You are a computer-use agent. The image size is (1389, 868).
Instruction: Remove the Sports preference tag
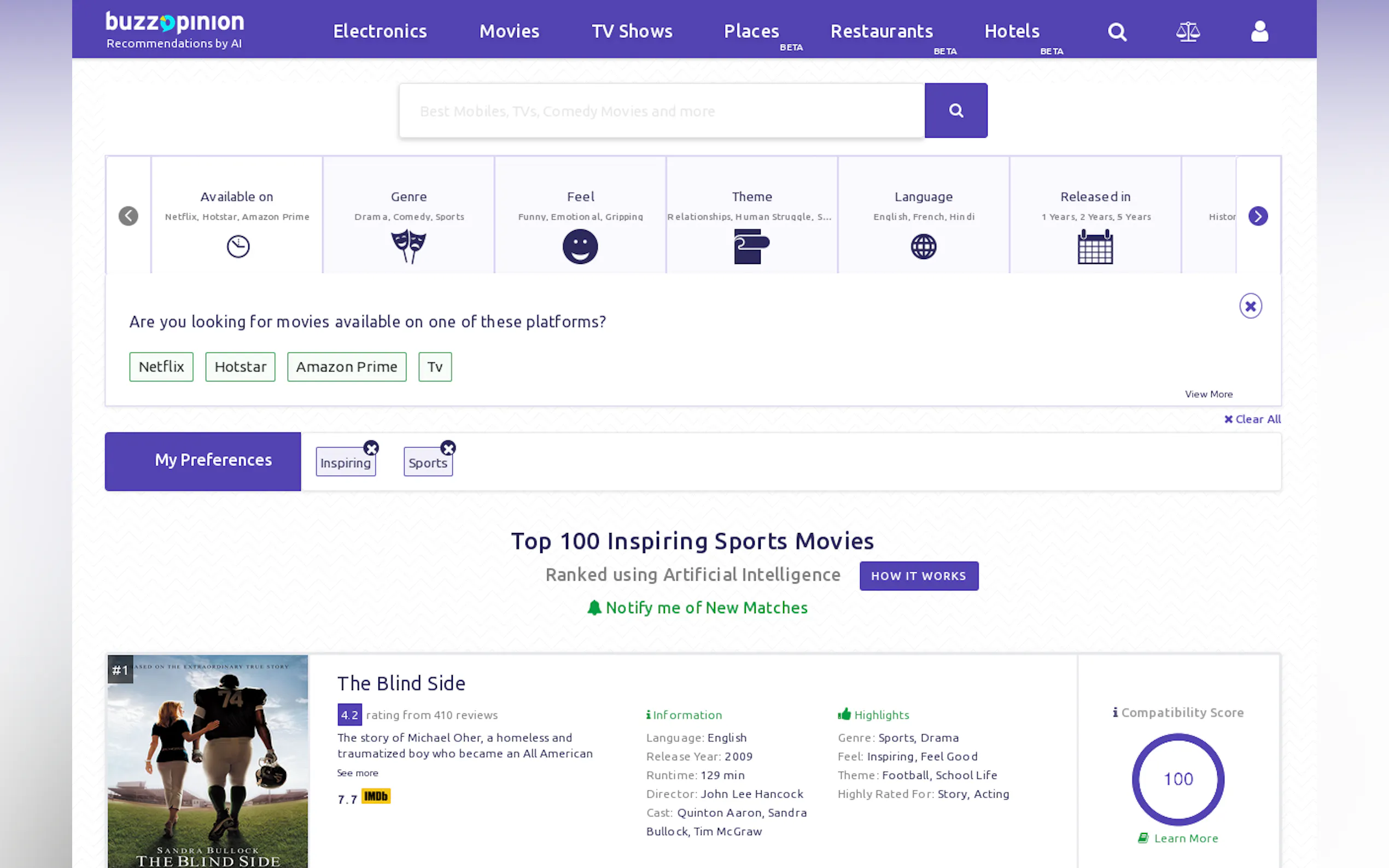[x=448, y=448]
